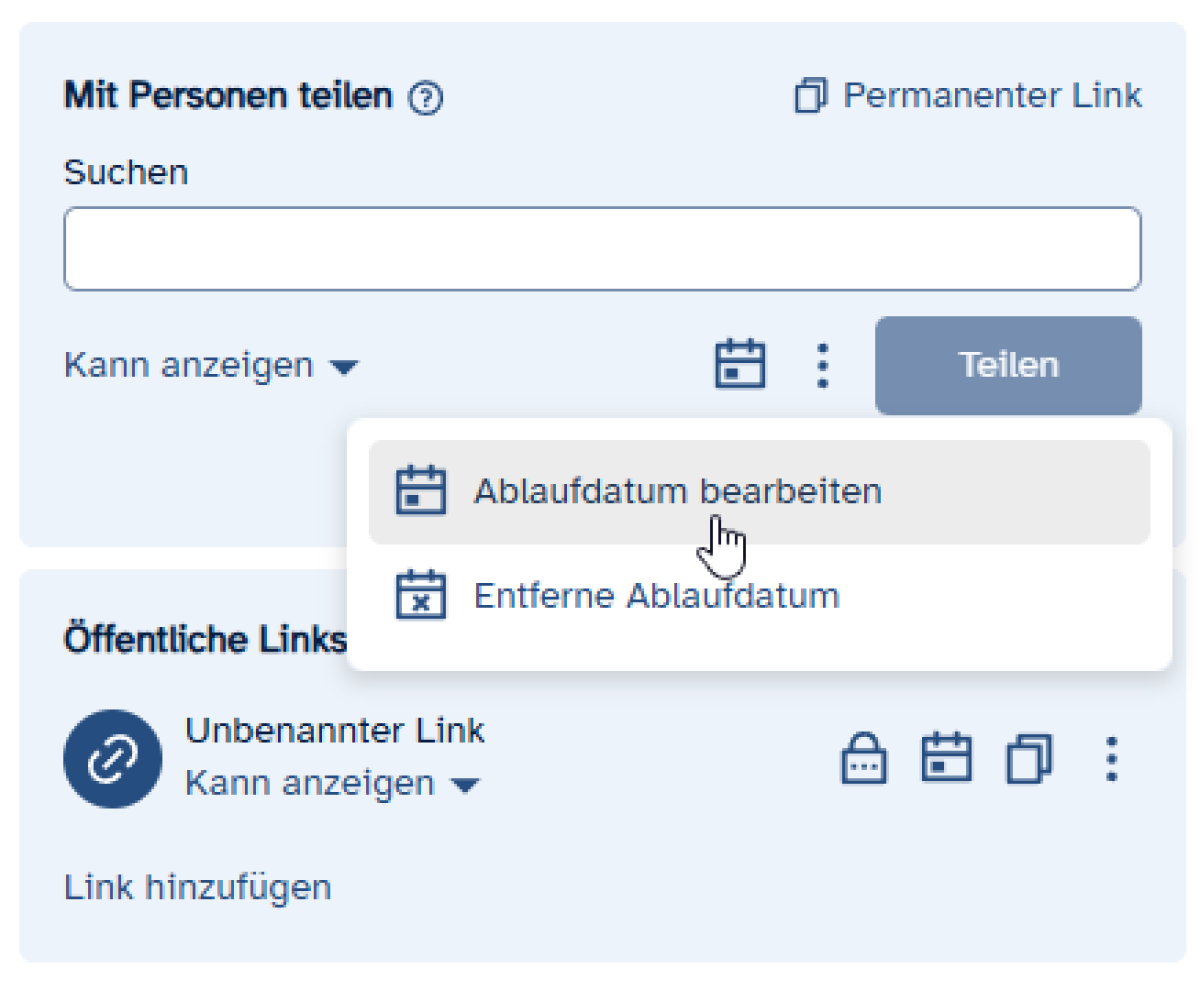
Task: Expand Kann anzeigen dropdown under Unbenannter Link
Action: click(x=332, y=784)
